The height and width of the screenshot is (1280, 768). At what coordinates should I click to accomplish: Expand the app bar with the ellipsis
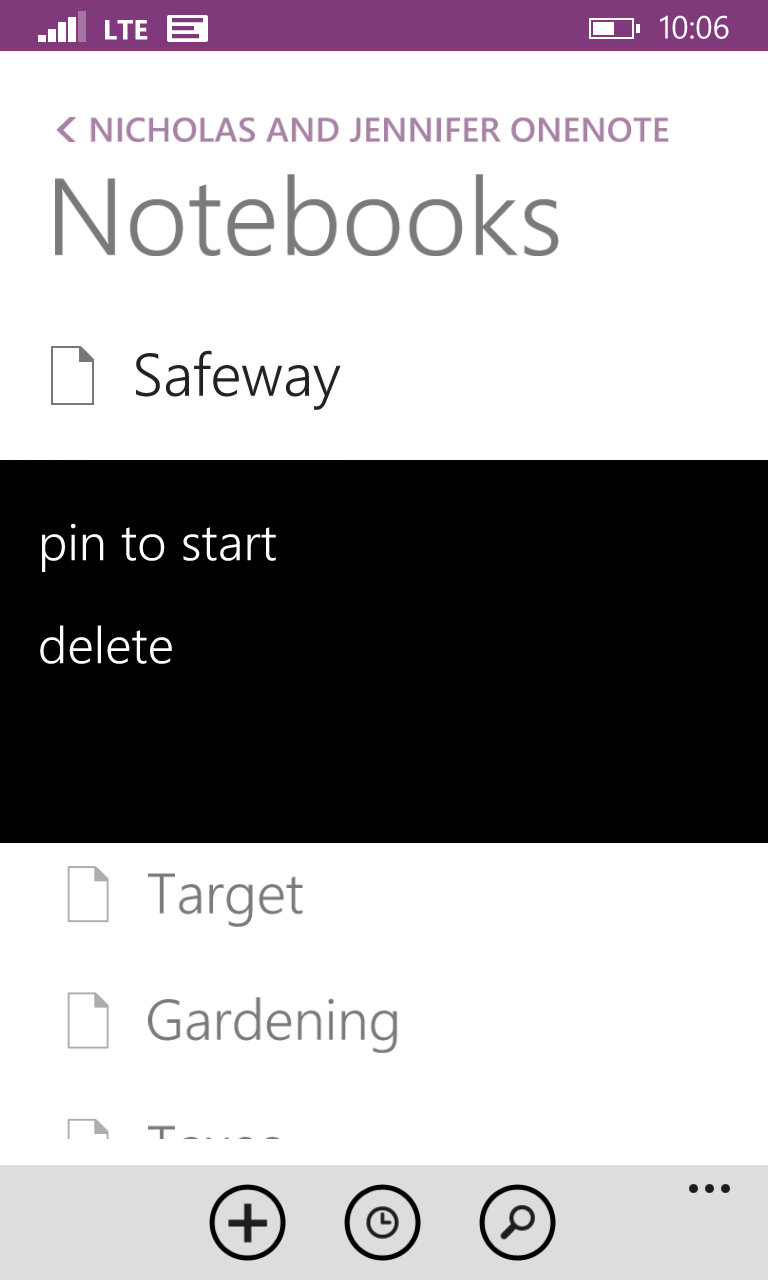tap(709, 1189)
